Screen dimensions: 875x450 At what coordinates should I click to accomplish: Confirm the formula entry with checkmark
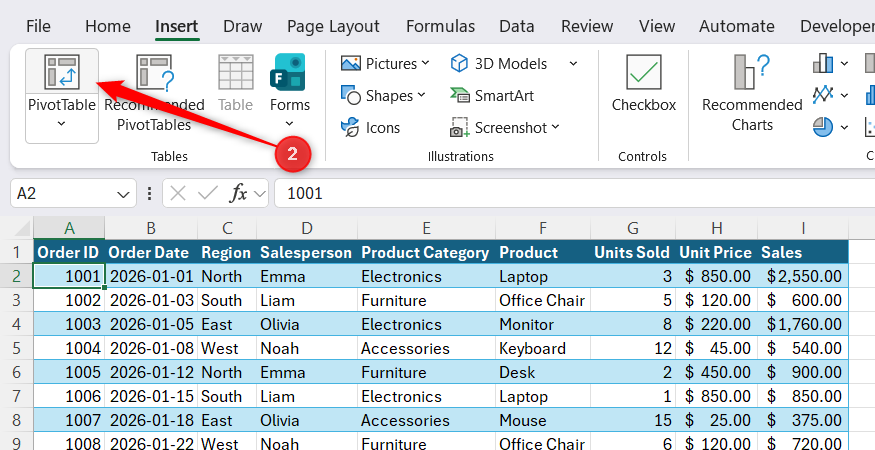pos(208,194)
